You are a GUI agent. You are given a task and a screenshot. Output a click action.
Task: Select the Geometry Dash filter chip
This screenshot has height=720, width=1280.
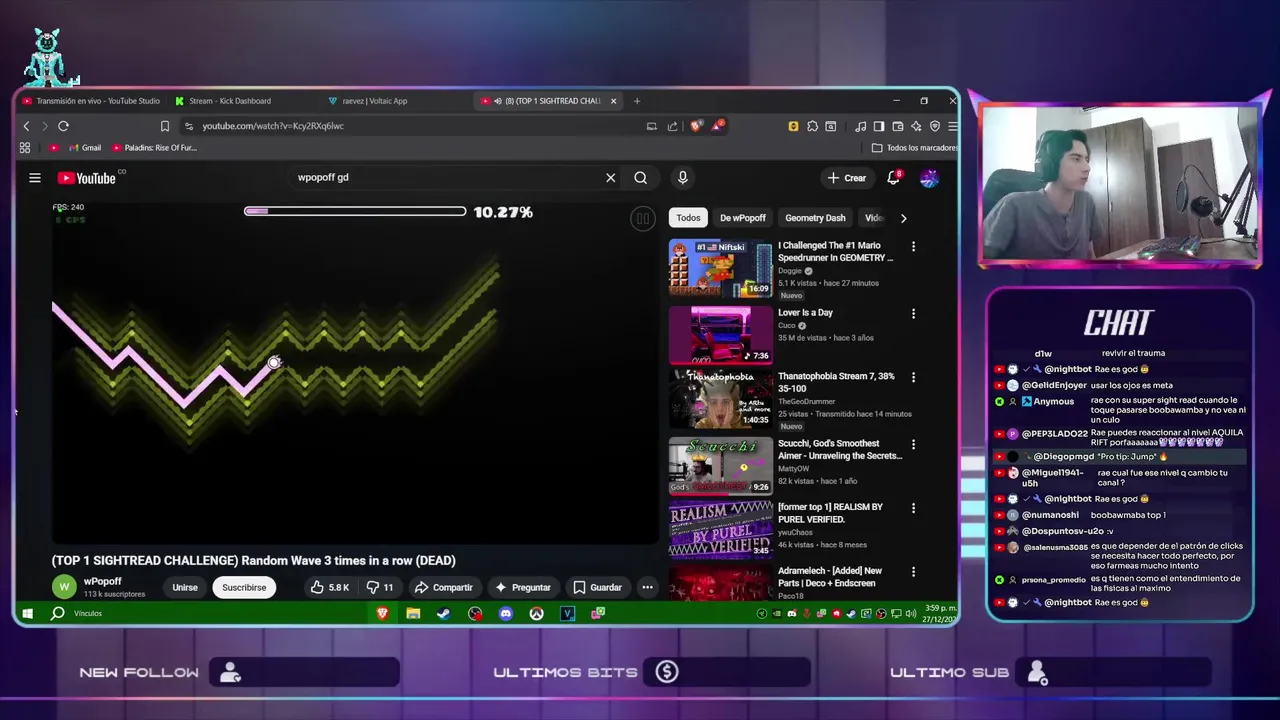[x=815, y=218]
